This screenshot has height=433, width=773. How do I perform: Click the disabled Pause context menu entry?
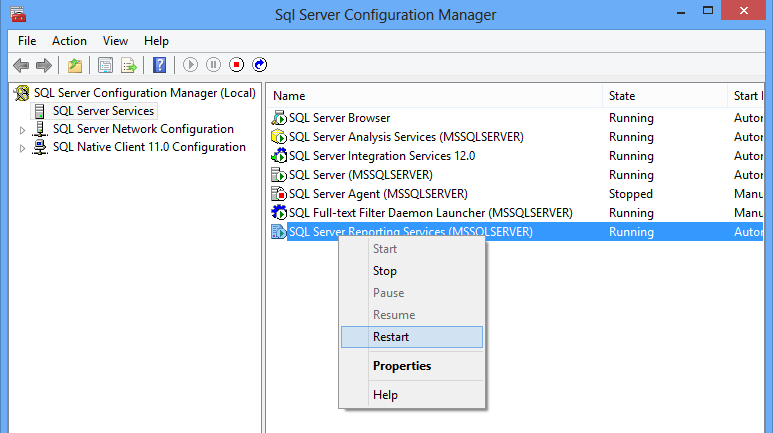pos(412,293)
